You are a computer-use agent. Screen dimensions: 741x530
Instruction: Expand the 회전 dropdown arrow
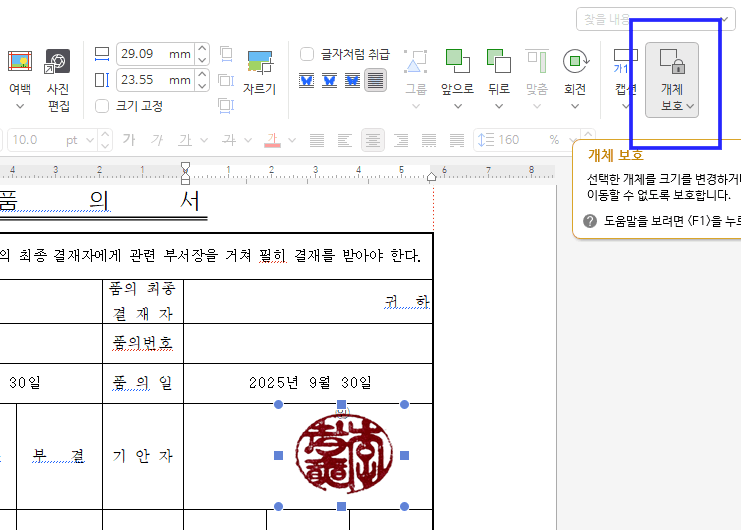pos(575,107)
